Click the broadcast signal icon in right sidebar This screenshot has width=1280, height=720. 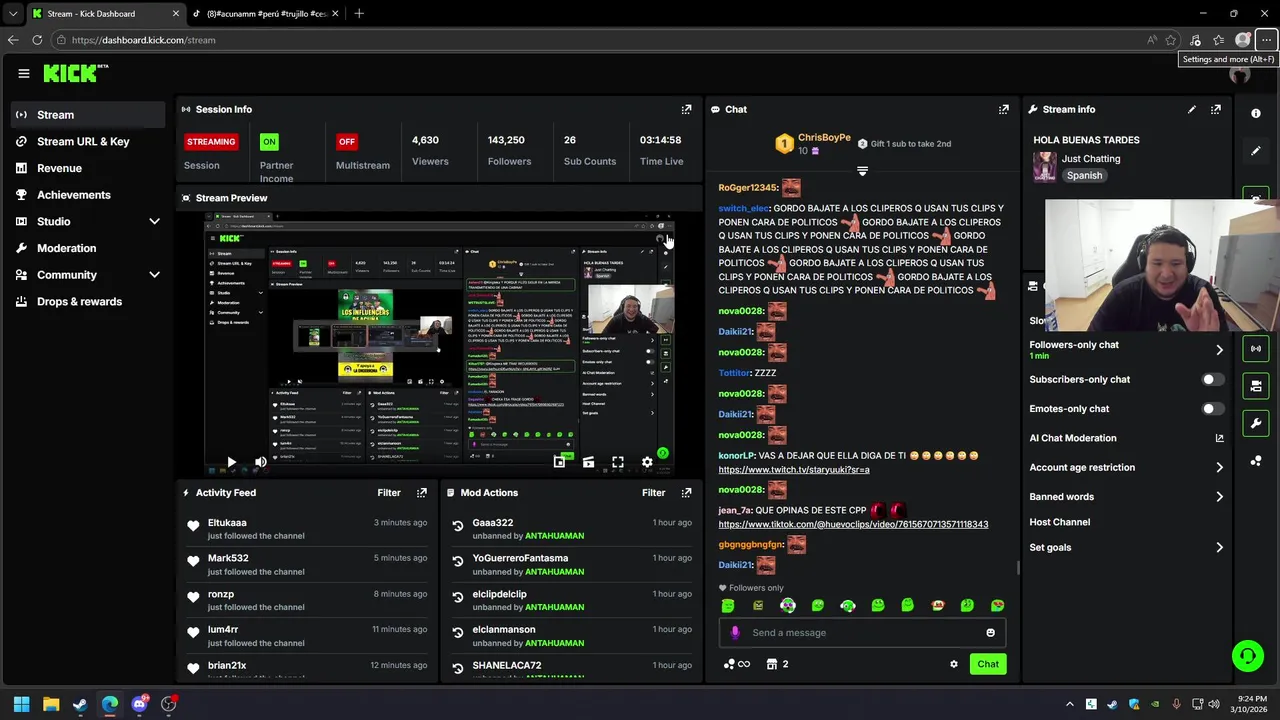tap(1256, 348)
